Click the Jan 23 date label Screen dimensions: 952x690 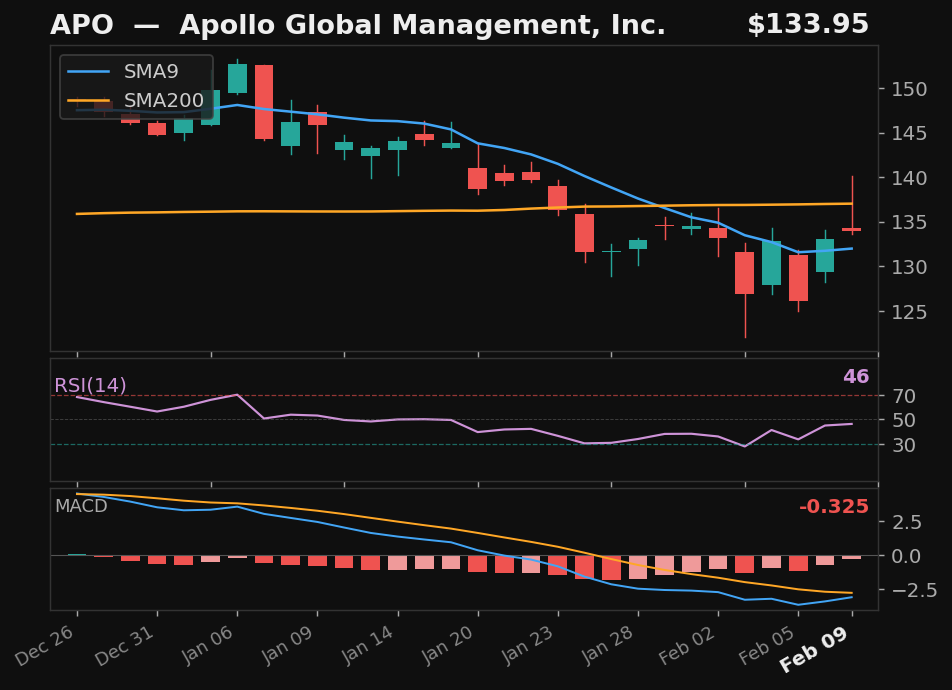pos(528,645)
